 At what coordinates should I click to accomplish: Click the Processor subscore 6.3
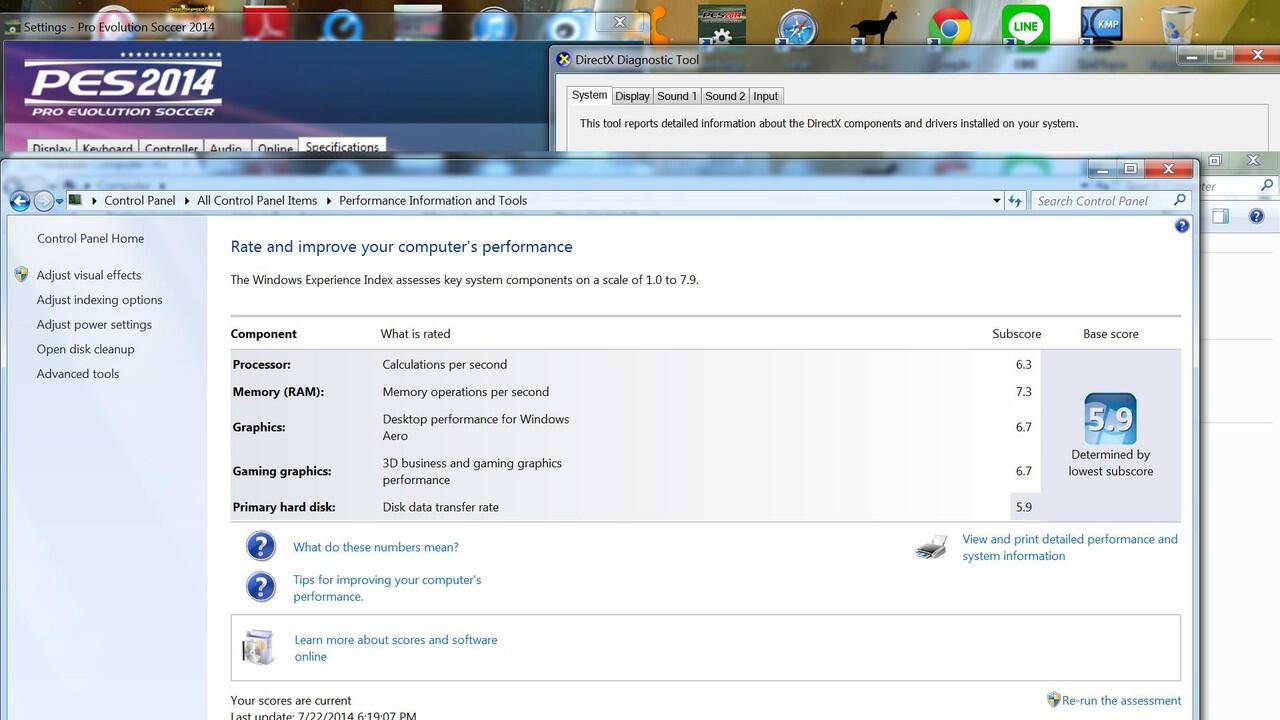pyautogui.click(x=1023, y=365)
